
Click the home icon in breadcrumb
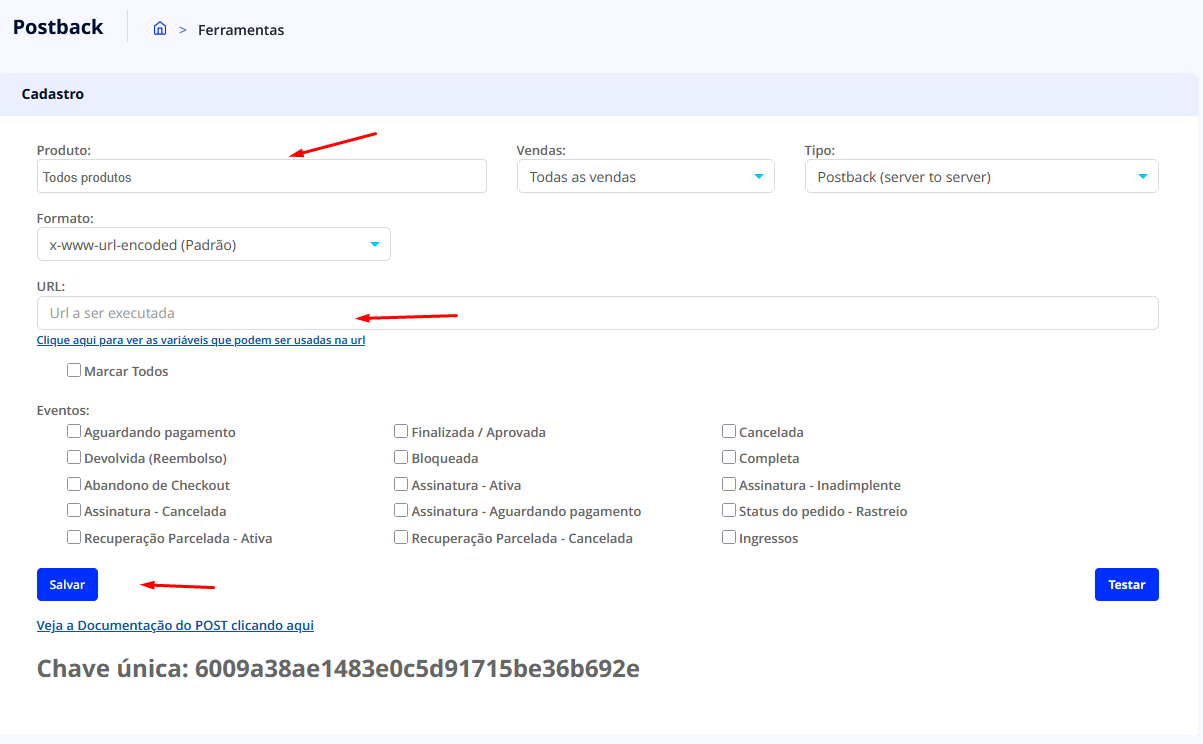tap(160, 29)
